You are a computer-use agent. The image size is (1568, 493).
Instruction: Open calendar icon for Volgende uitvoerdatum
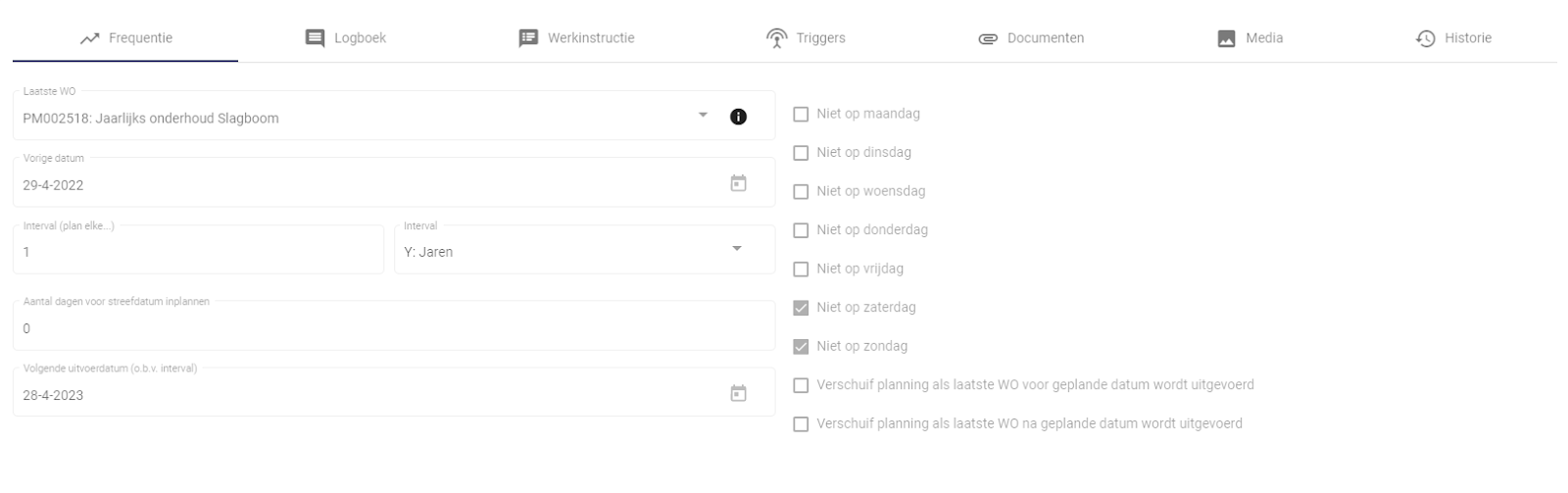(x=738, y=393)
